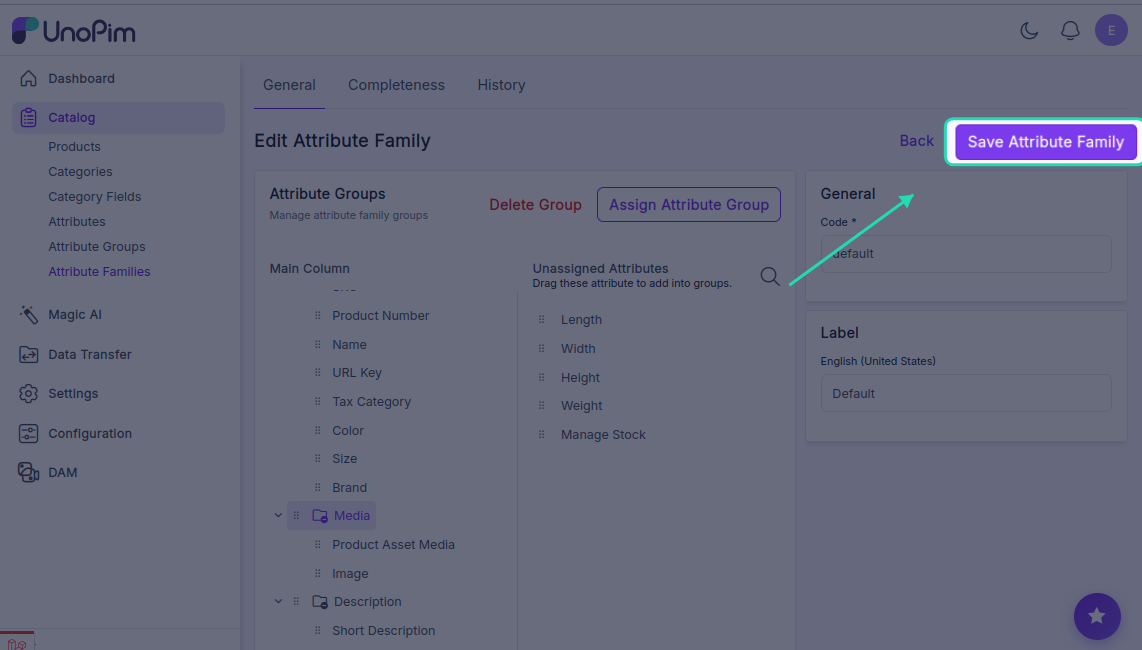Click drag handle beside Media group
This screenshot has width=1142, height=650.
(296, 515)
